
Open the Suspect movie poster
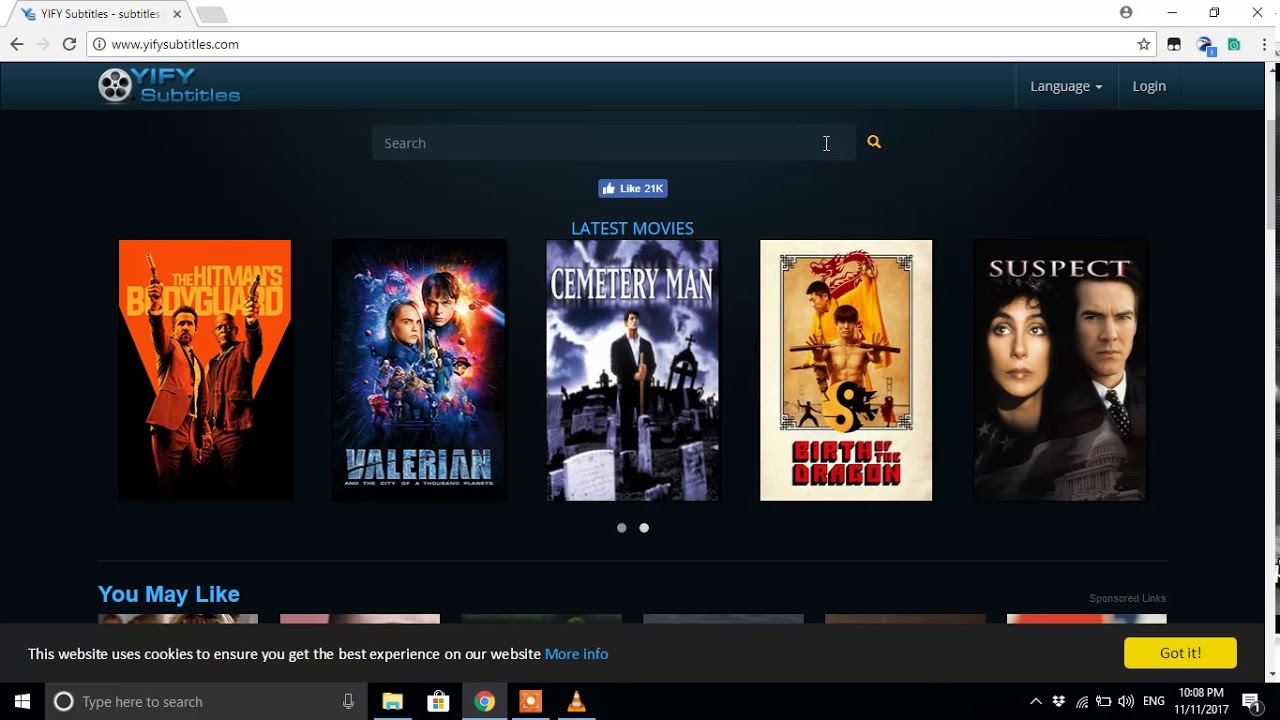point(1060,370)
